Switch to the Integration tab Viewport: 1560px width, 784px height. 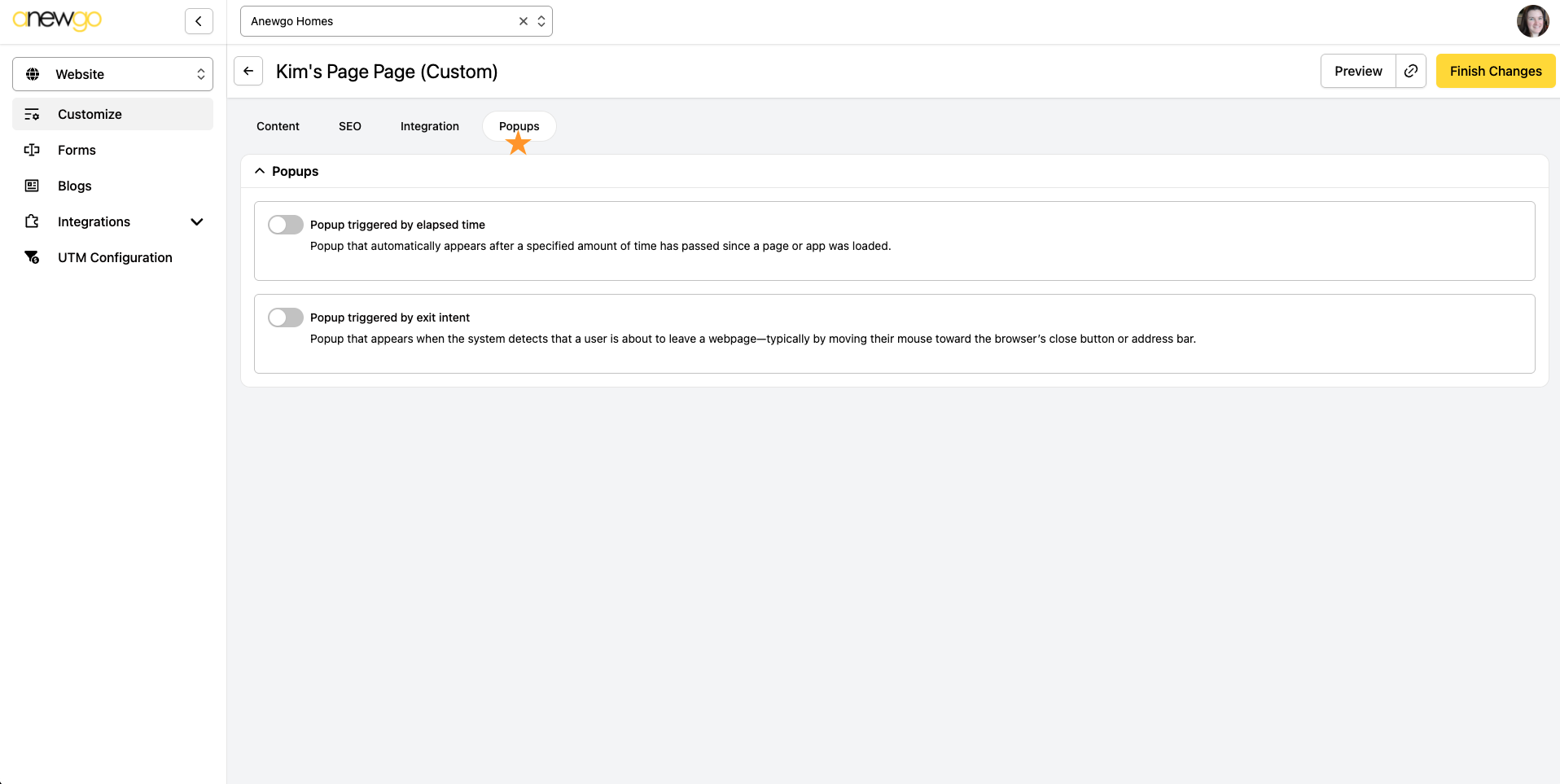tap(430, 126)
